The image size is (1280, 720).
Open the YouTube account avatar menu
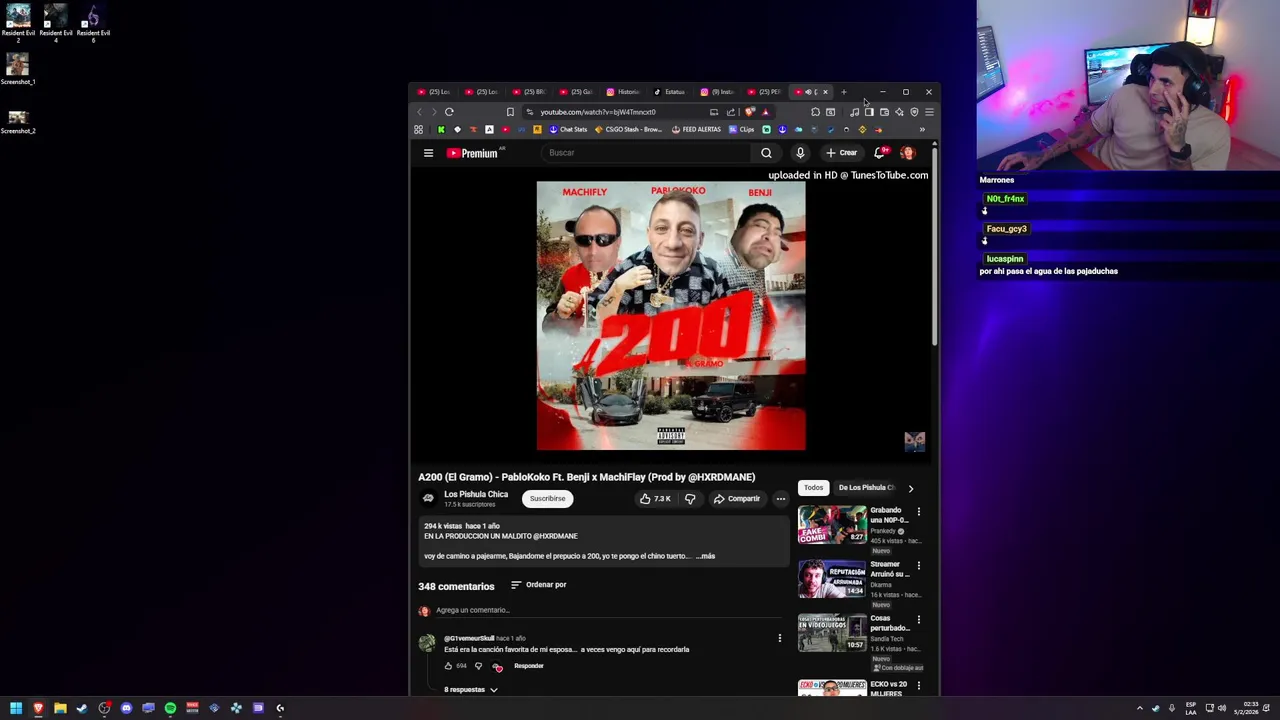(908, 153)
